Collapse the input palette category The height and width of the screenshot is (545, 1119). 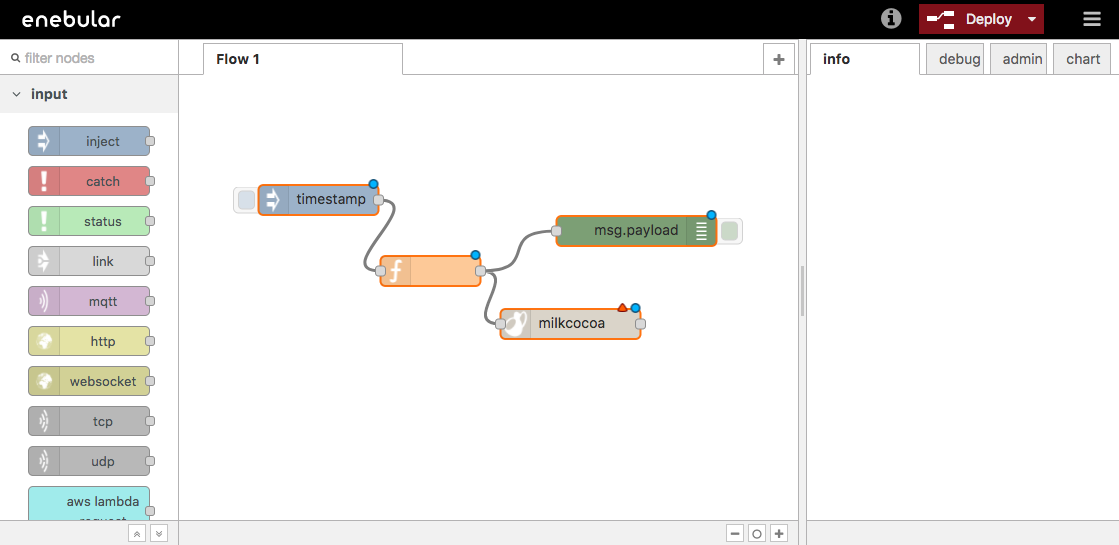17,94
